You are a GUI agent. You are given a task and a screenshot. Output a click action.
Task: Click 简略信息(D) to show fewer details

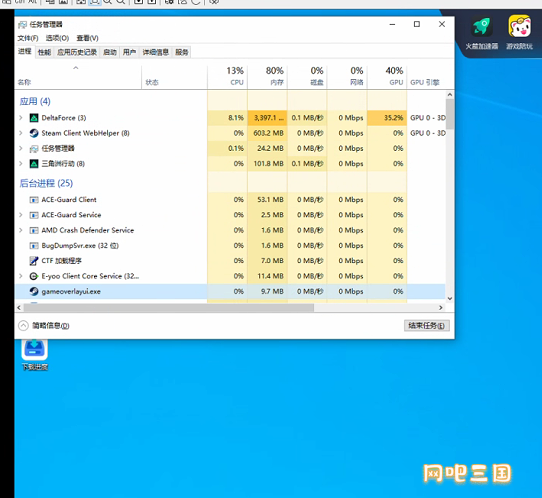tap(51, 326)
